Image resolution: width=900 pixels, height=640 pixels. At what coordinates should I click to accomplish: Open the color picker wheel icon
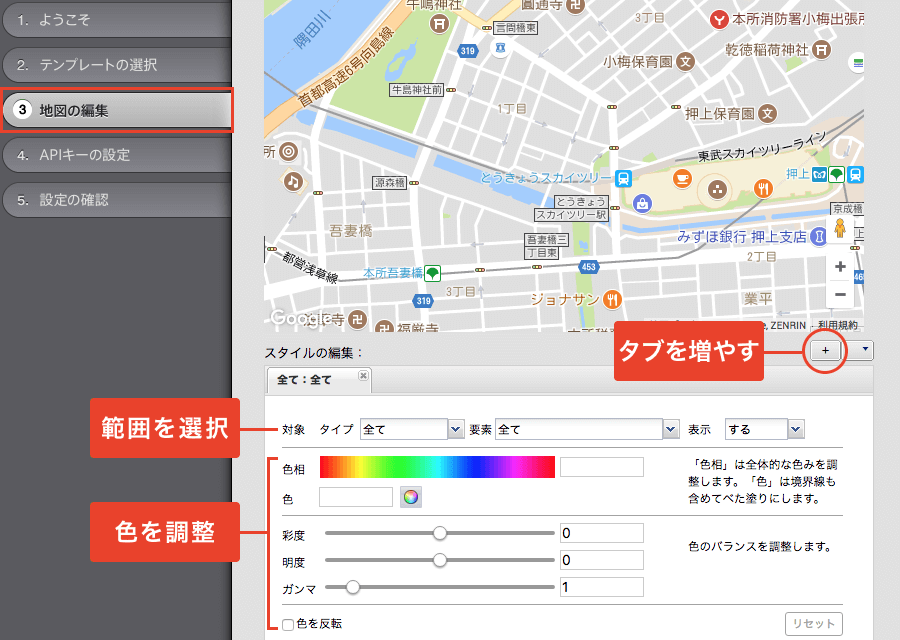[410, 497]
